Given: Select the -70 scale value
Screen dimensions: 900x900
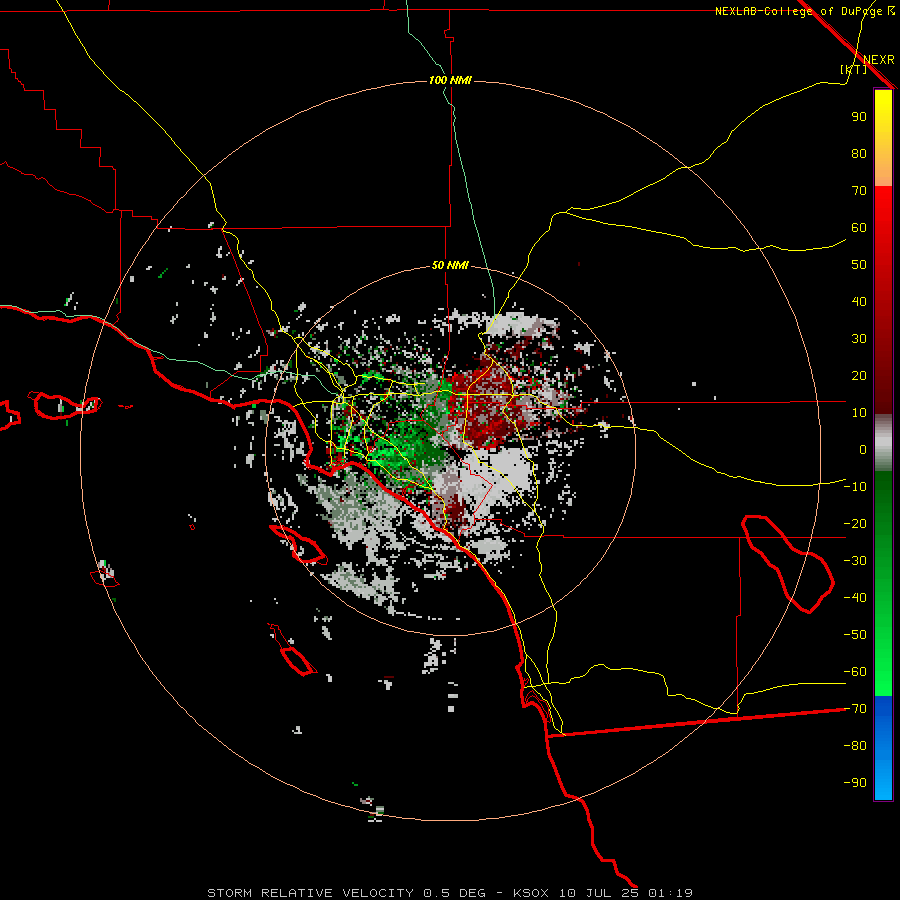Looking at the screenshot, I should (855, 709).
